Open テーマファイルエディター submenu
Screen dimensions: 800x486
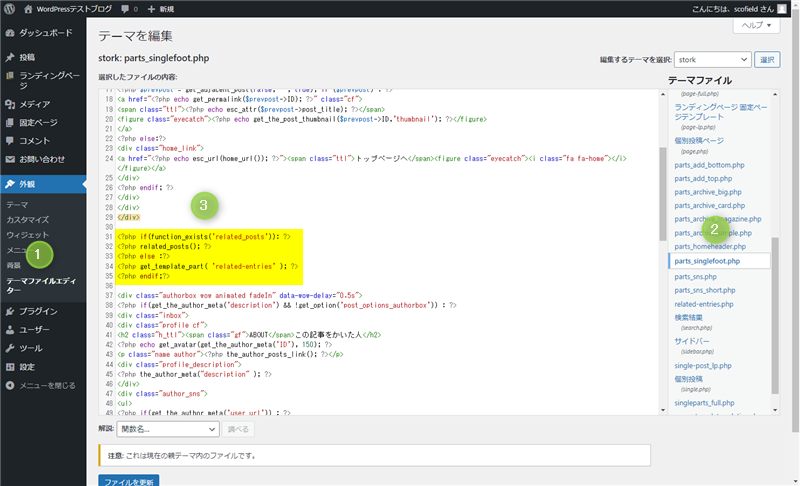(x=41, y=285)
